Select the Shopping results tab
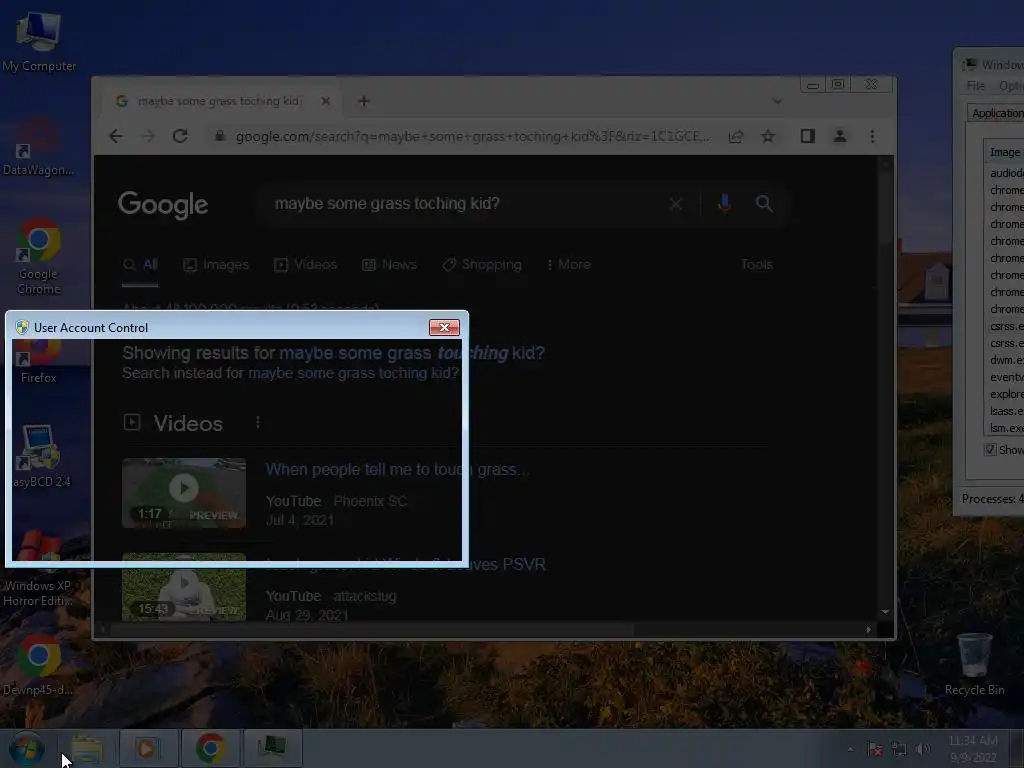Image resolution: width=1024 pixels, height=768 pixels. pos(482,264)
